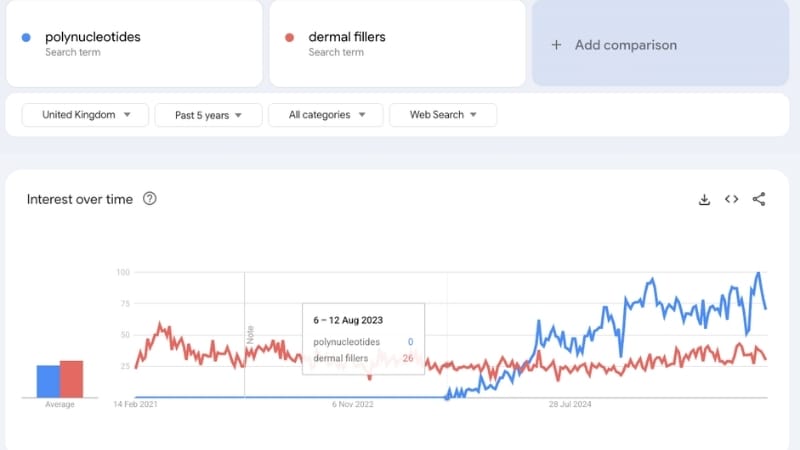Image resolution: width=800 pixels, height=450 pixels.
Task: Click the red average bar
Action: tap(71, 379)
